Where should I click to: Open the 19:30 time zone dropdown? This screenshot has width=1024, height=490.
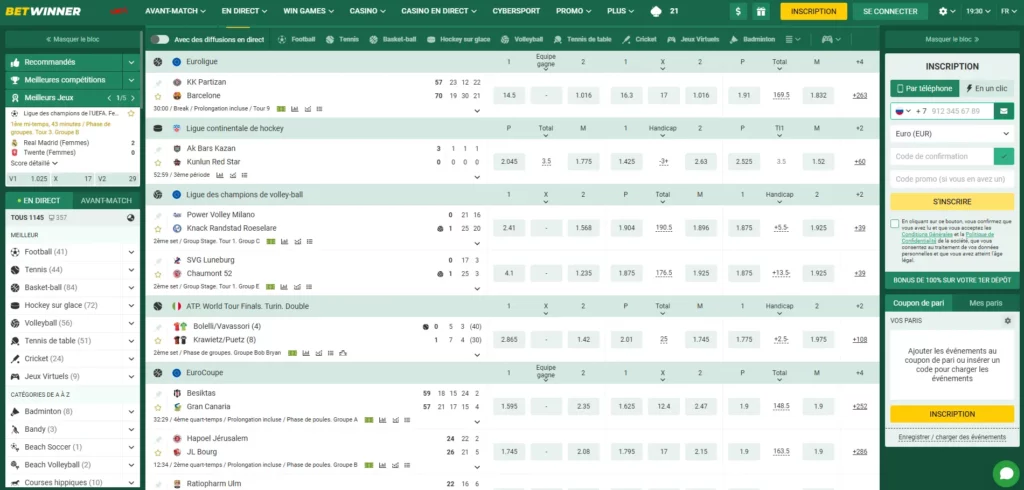coord(978,11)
